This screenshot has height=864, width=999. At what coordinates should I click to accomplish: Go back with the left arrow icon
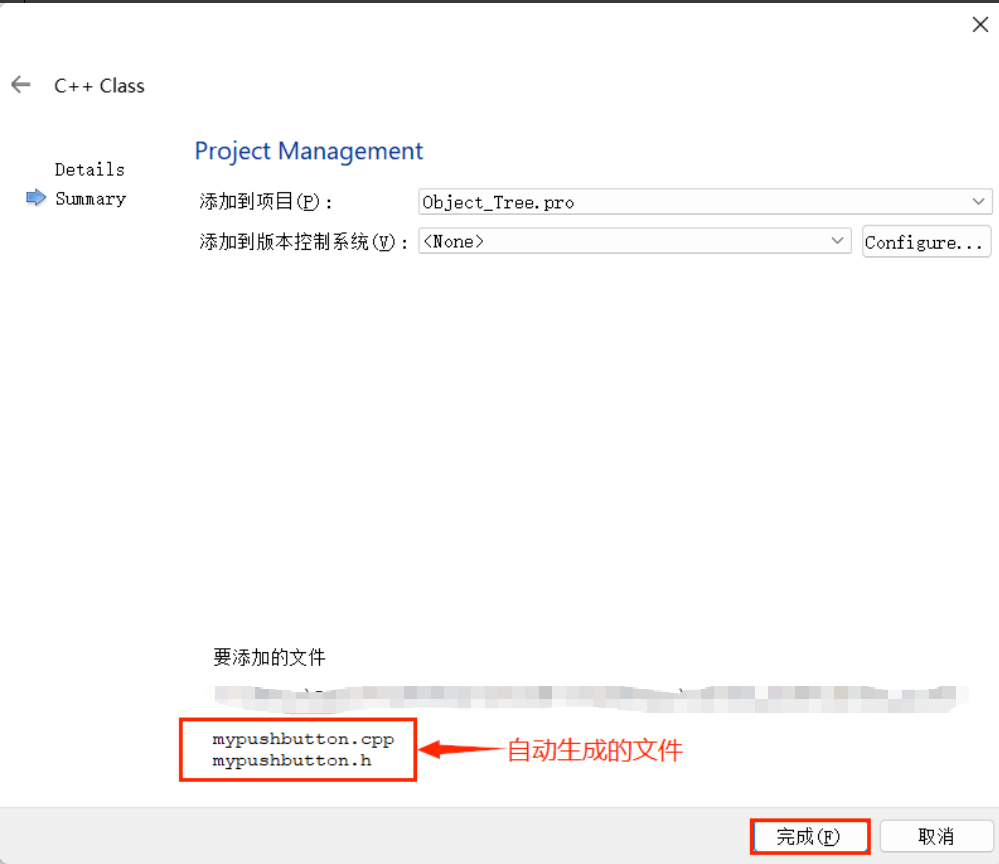click(x=21, y=84)
